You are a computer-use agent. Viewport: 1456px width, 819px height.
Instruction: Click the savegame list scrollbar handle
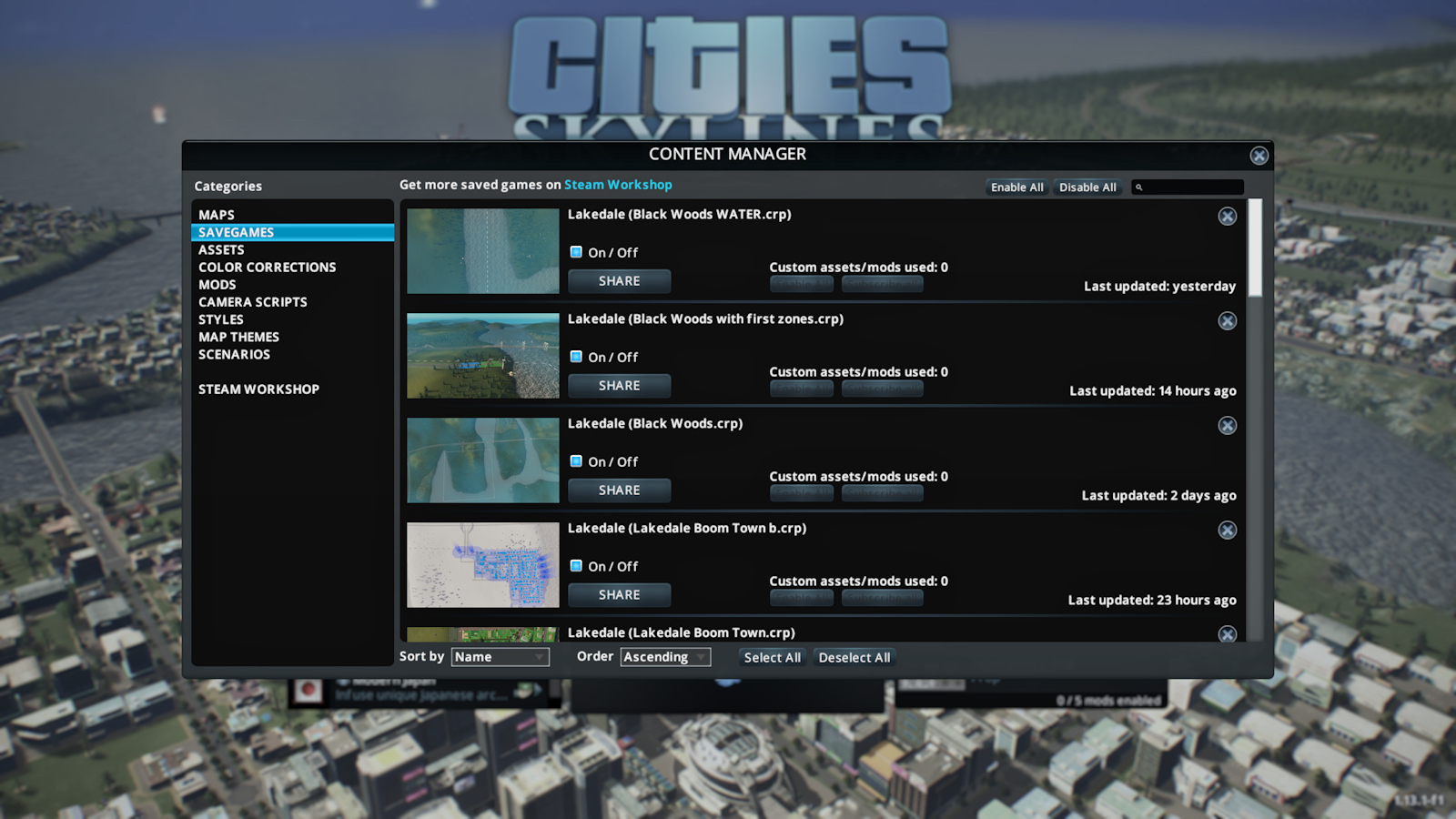click(x=1255, y=248)
